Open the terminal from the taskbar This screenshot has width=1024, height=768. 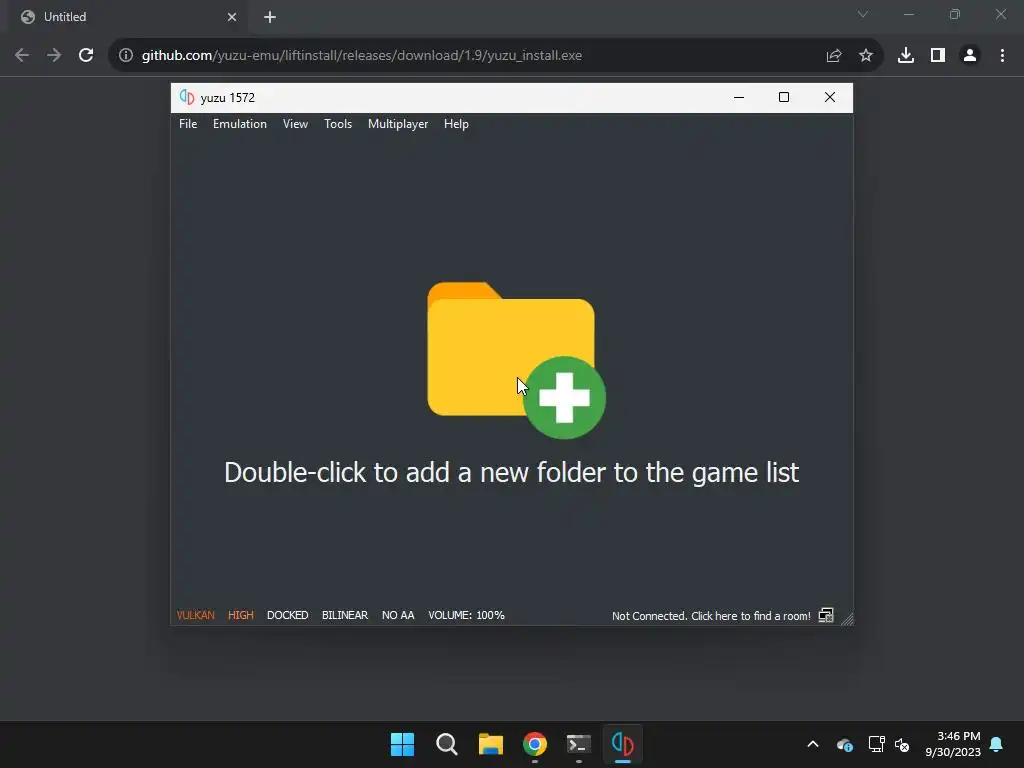point(579,744)
